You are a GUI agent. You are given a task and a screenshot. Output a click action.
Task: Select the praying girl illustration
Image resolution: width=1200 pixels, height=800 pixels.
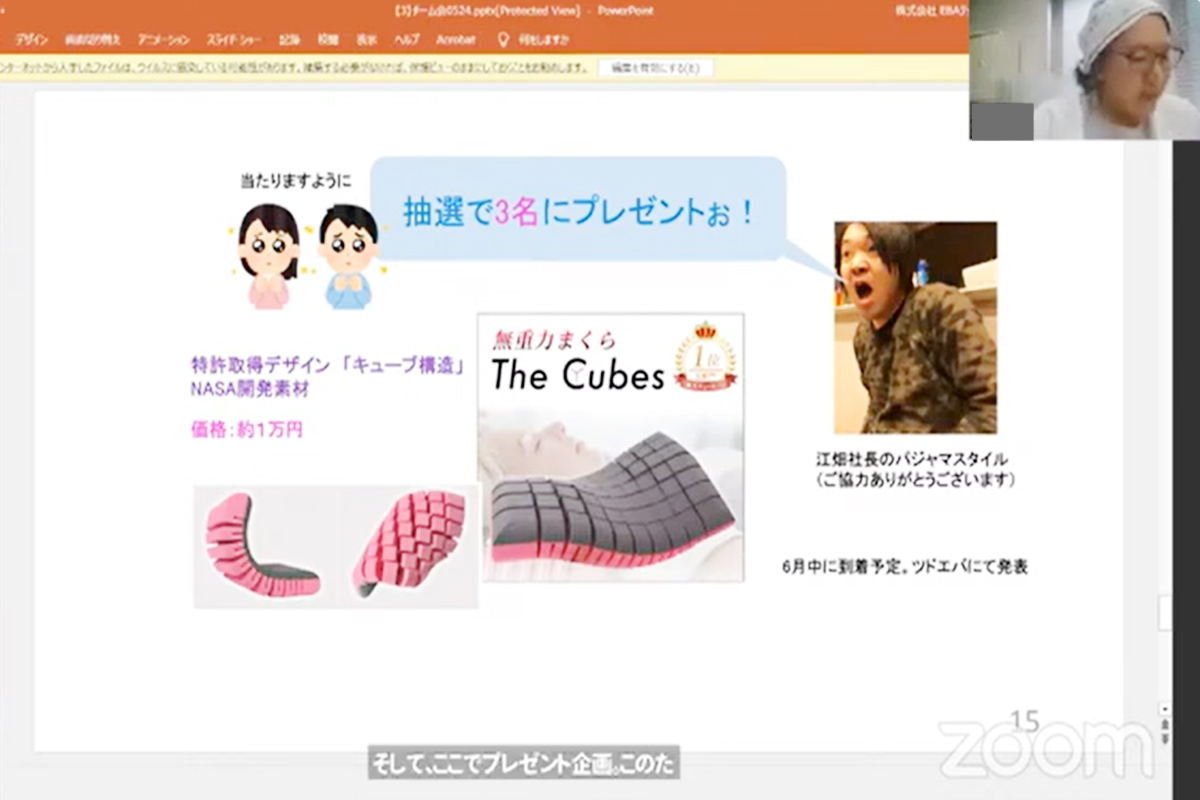269,256
